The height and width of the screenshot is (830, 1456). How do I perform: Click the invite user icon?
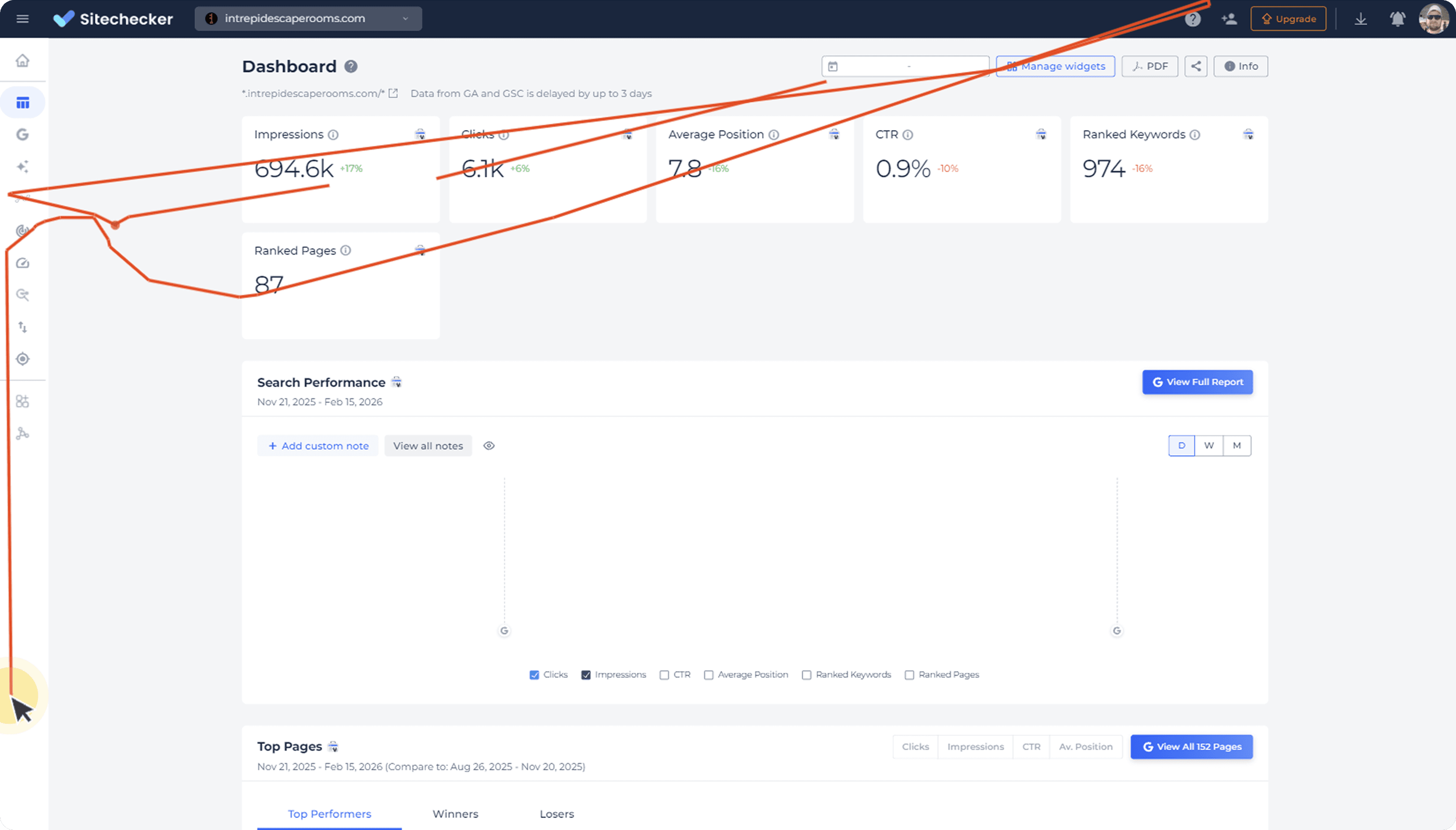click(1229, 19)
